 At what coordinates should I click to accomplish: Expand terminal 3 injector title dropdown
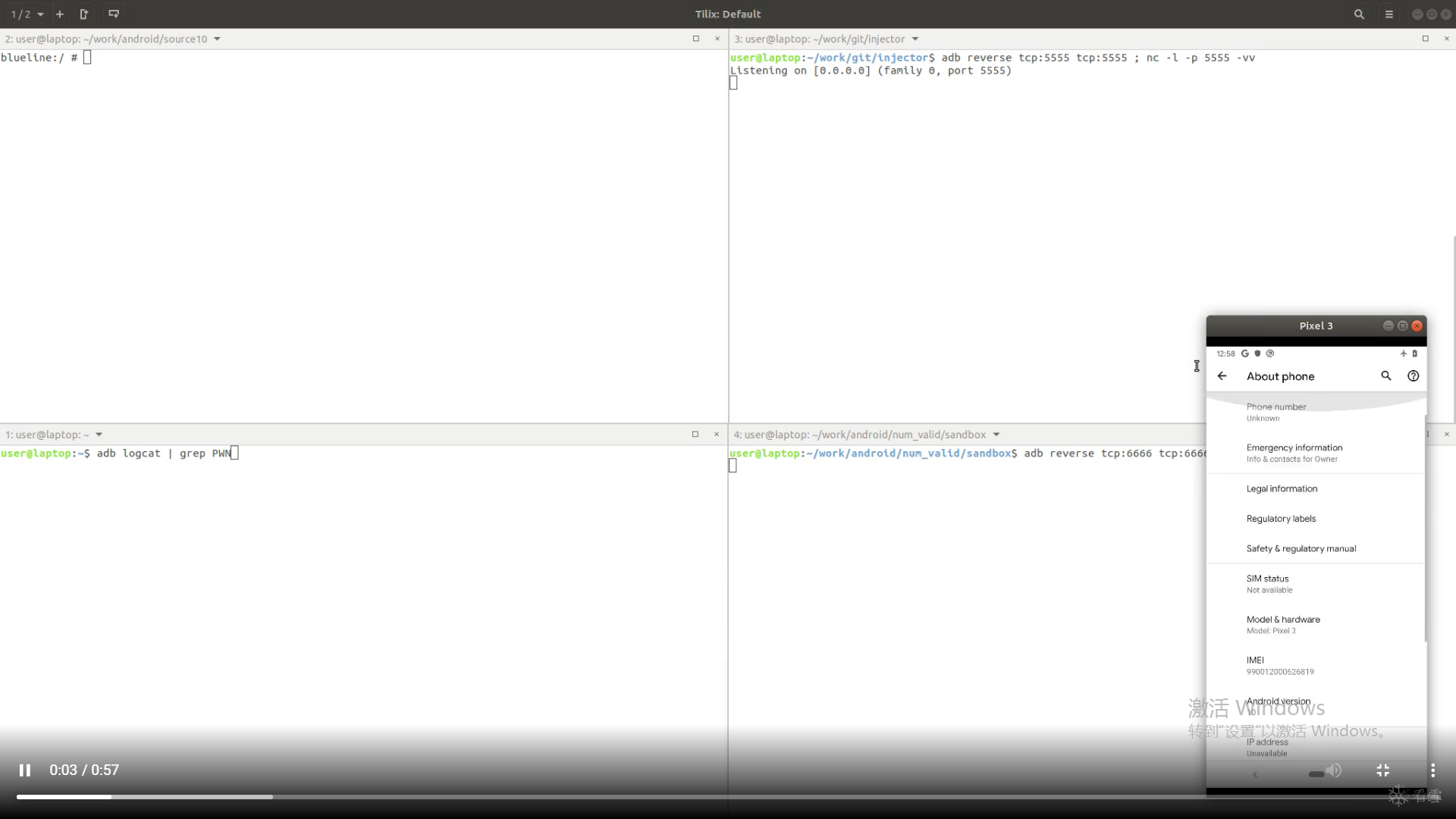(x=915, y=39)
